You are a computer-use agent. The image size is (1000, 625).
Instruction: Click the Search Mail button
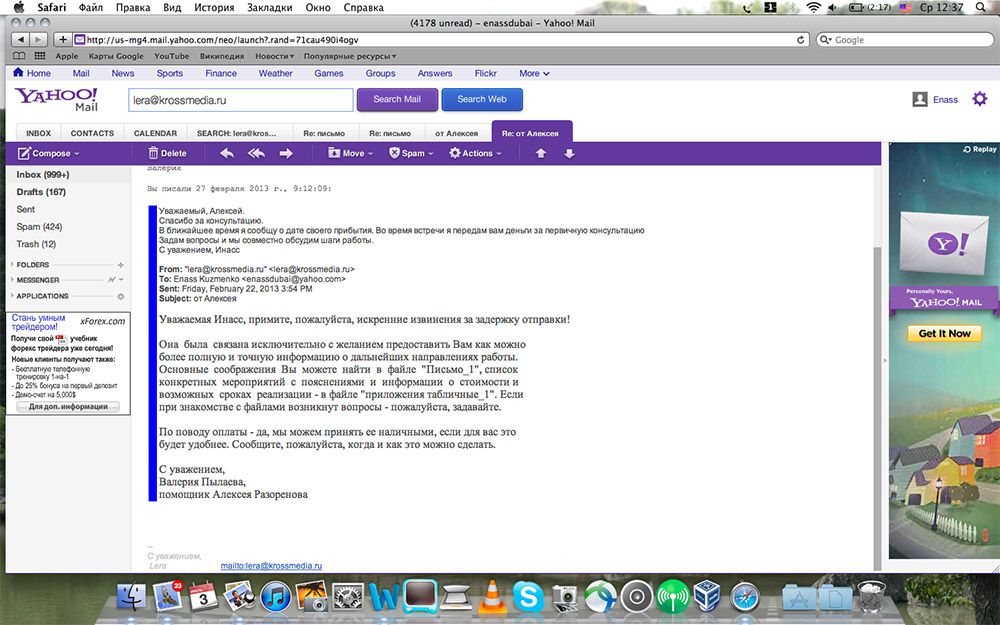click(397, 99)
